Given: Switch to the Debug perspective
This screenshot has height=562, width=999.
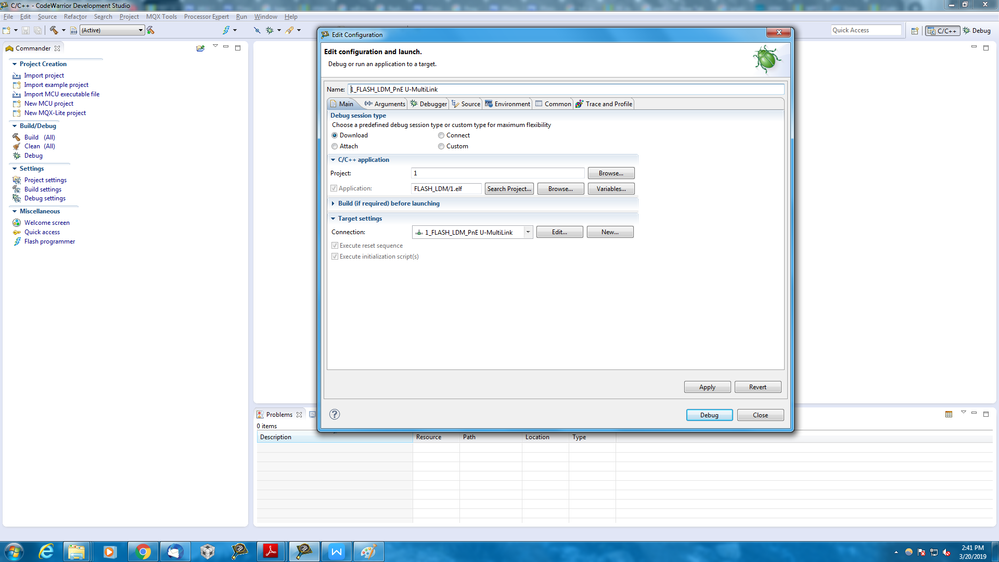Looking at the screenshot, I should click(x=977, y=31).
